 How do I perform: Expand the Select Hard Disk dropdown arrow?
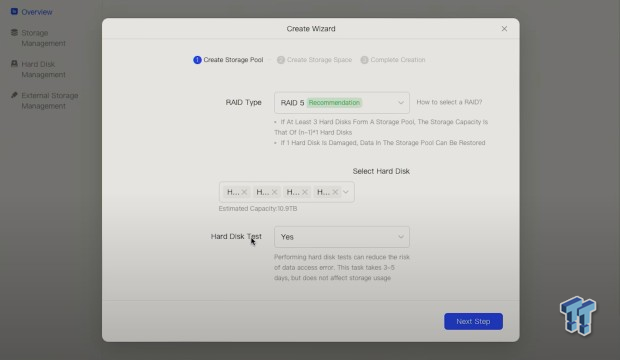[346, 192]
